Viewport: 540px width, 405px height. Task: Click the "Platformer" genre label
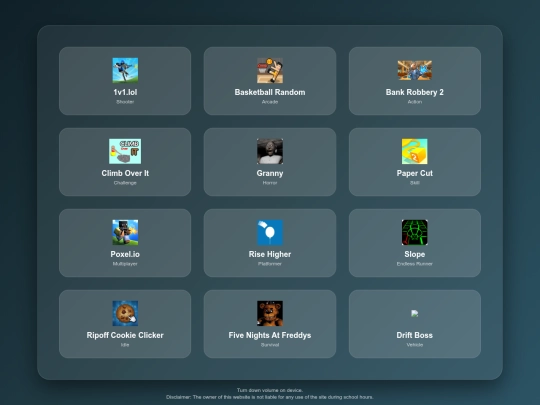pos(270,264)
